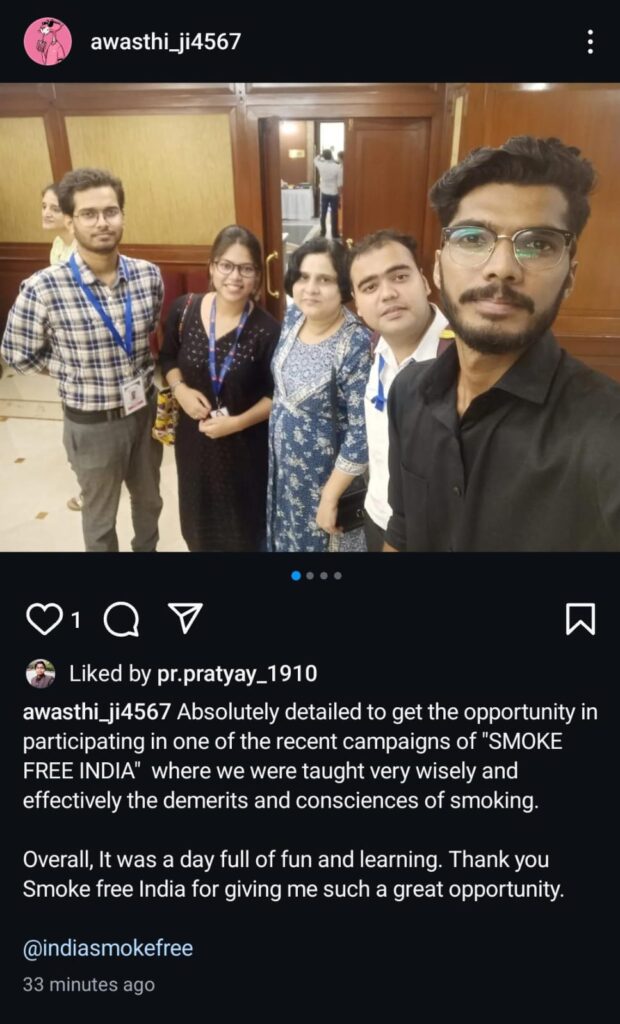The width and height of the screenshot is (620, 1024).
Task: Click awasthi_ji4567 username in the caption
Action: [97, 712]
